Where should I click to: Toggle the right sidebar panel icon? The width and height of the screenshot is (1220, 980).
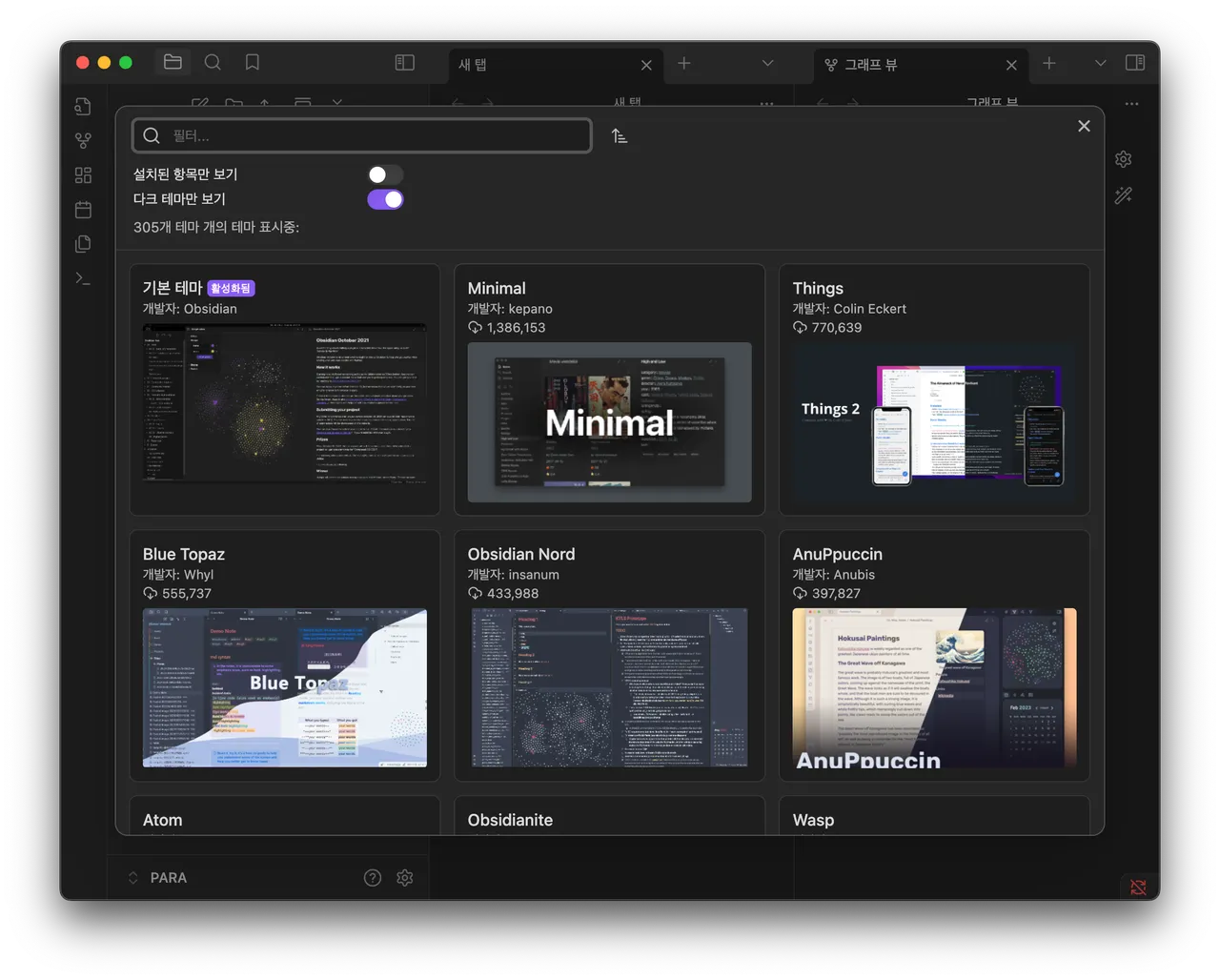point(1135,62)
